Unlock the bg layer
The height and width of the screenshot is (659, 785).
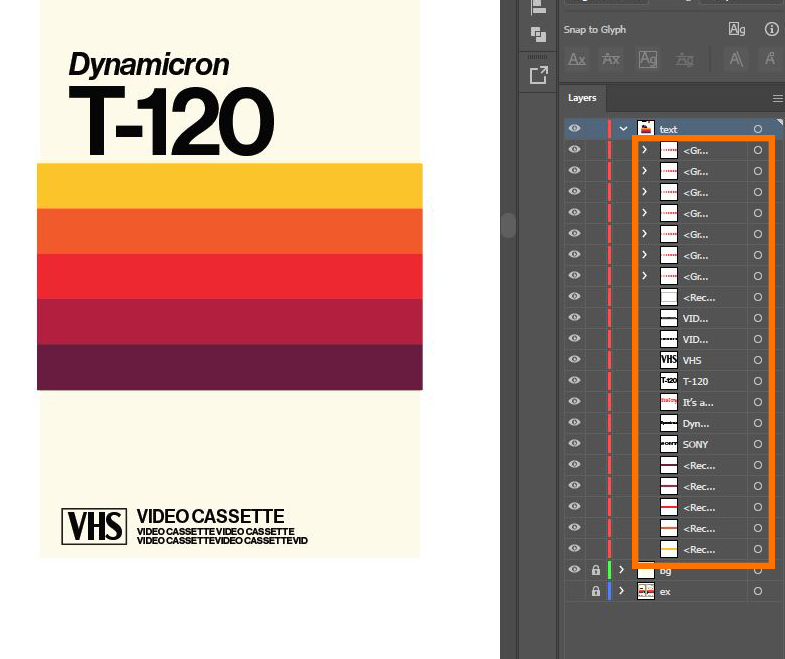596,570
